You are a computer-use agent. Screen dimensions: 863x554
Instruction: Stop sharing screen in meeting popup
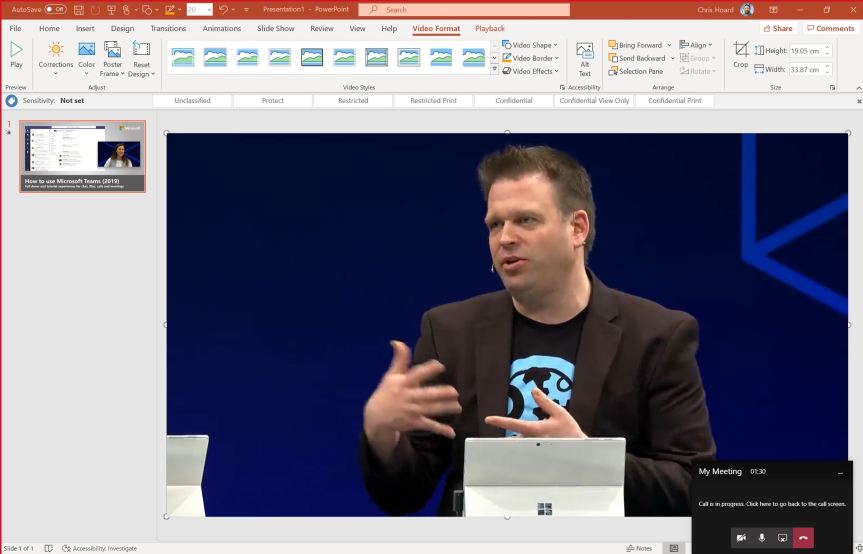click(783, 538)
